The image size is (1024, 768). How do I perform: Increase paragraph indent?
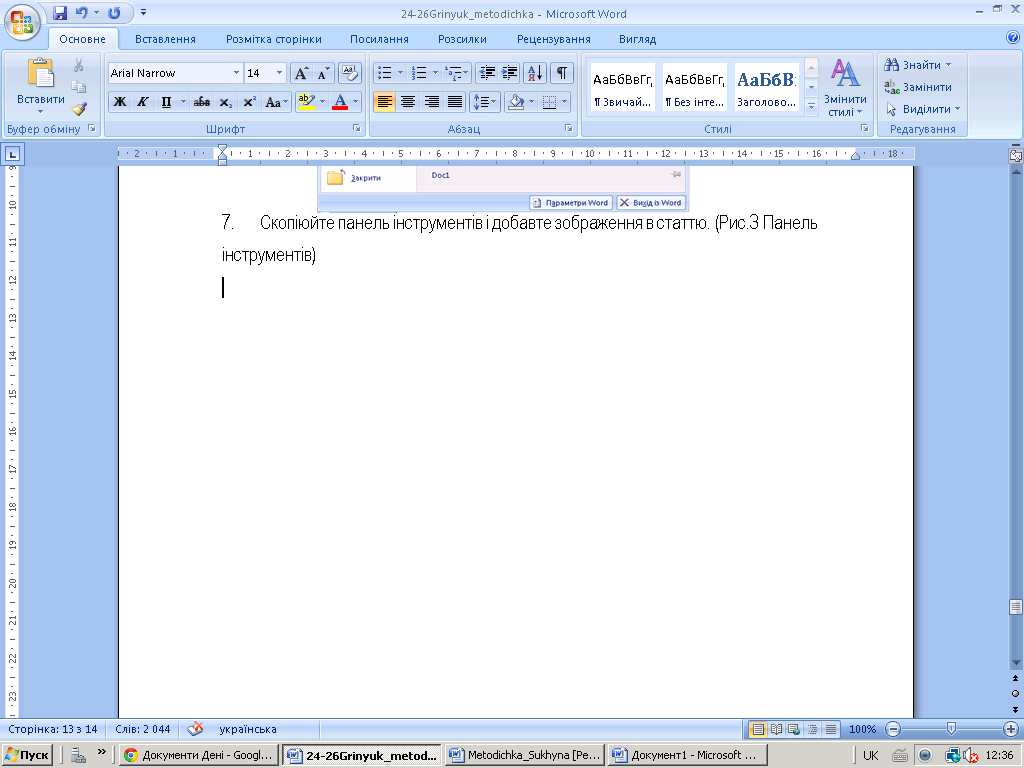coord(509,73)
